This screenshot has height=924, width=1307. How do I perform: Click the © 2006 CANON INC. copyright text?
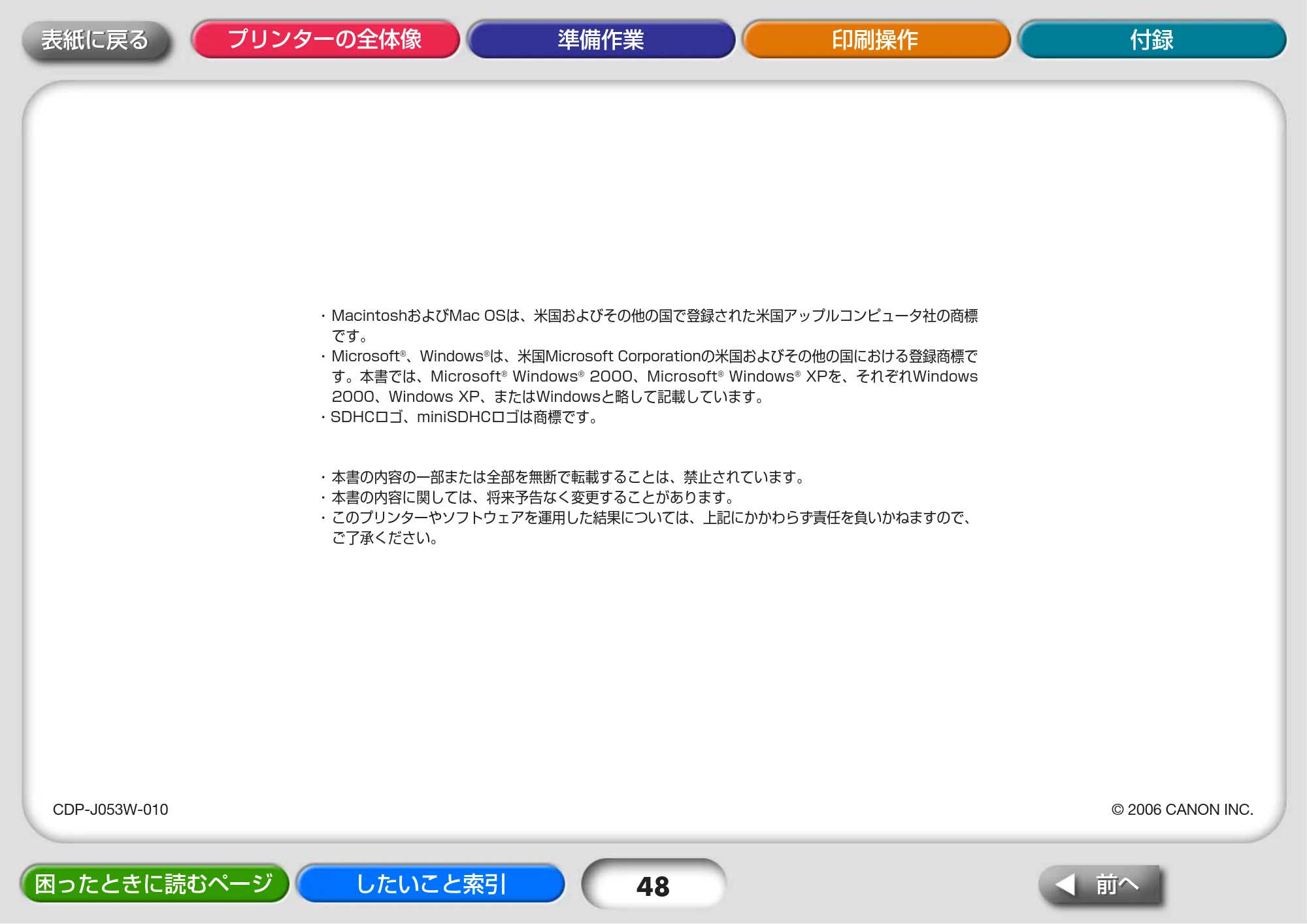(1182, 809)
